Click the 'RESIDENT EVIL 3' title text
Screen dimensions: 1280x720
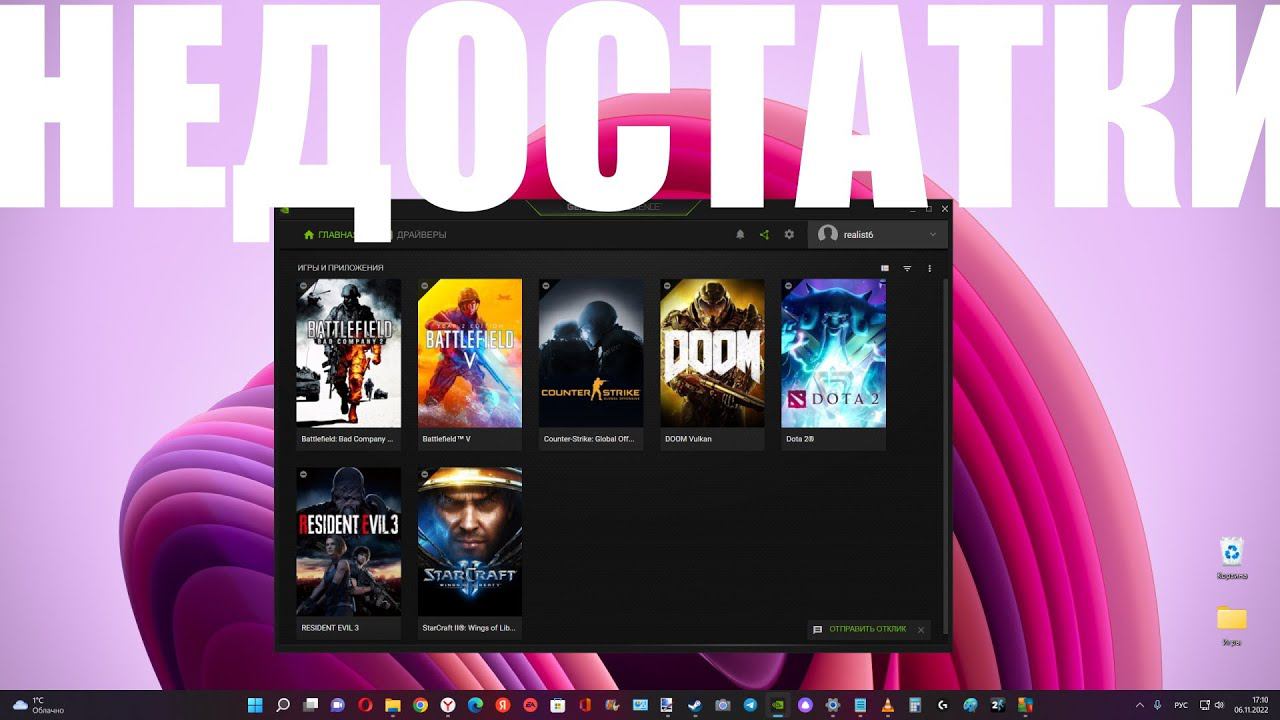[x=330, y=628]
